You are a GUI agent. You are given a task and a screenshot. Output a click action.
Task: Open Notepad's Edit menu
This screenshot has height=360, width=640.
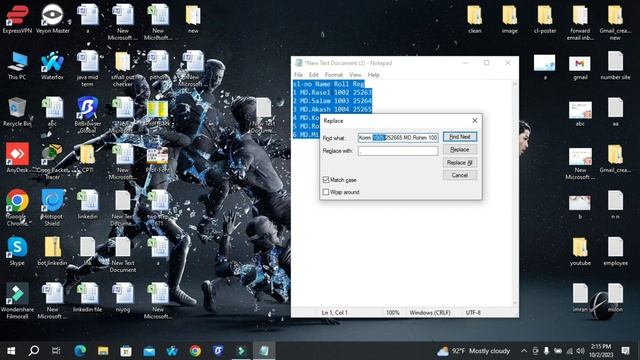(313, 75)
